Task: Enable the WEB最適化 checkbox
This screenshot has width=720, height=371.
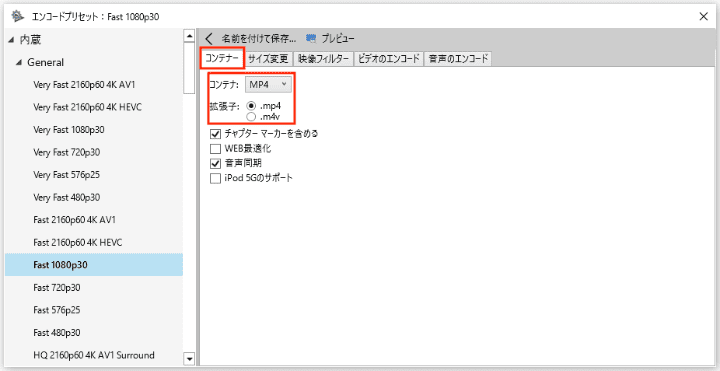Action: [215, 149]
